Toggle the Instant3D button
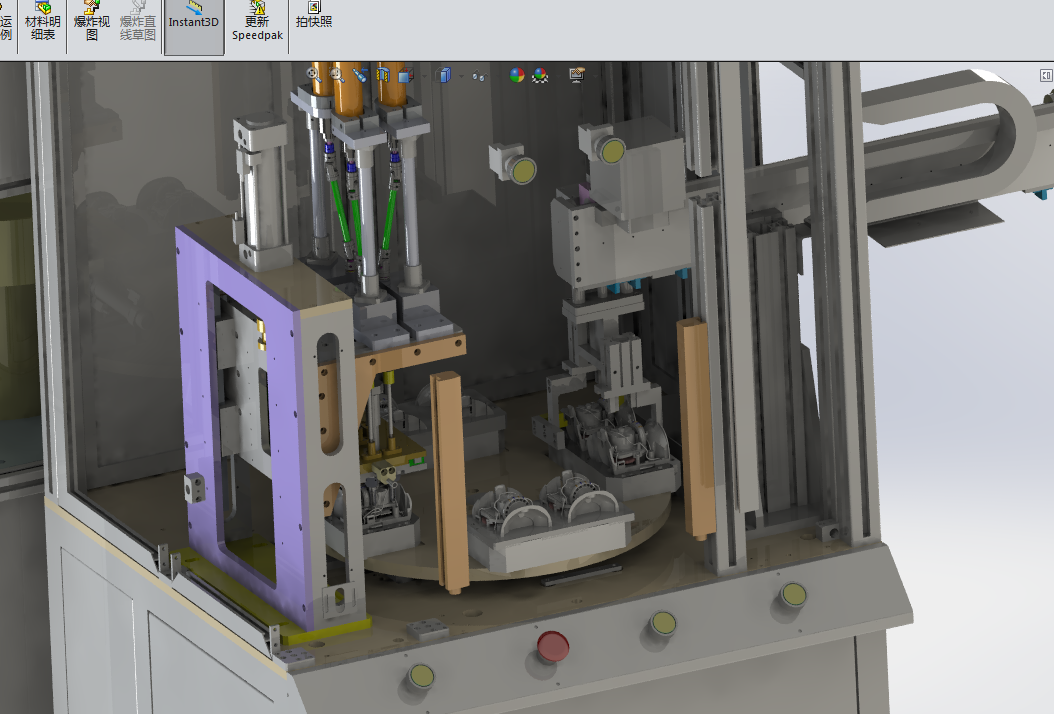 point(194,27)
